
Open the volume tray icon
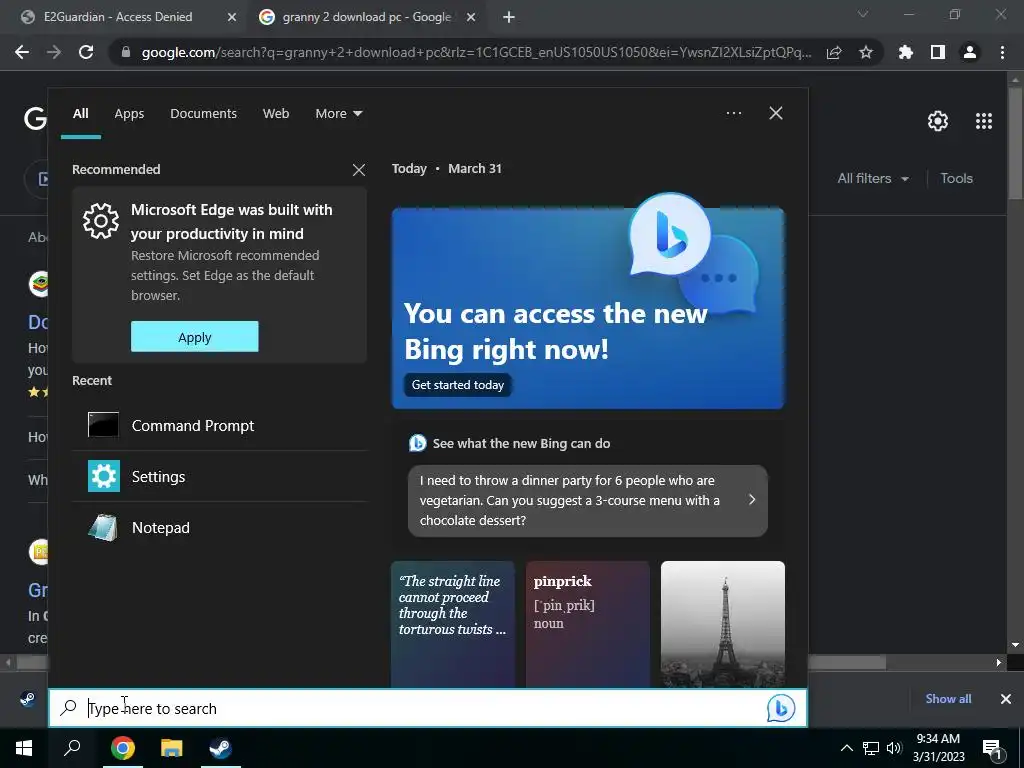click(x=894, y=748)
